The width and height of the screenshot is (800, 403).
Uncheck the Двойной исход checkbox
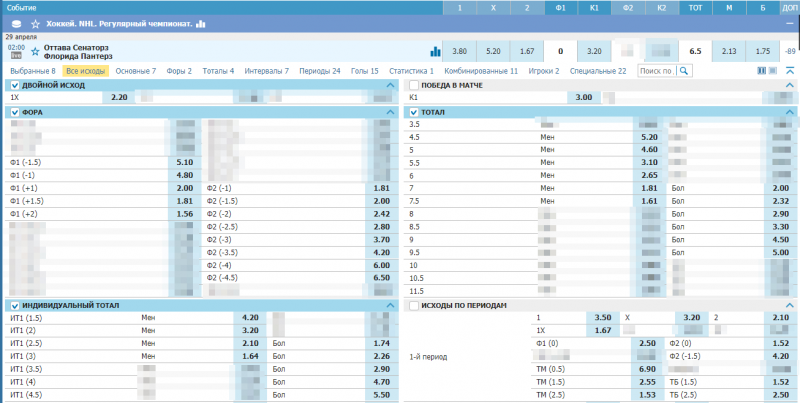click(x=14, y=85)
